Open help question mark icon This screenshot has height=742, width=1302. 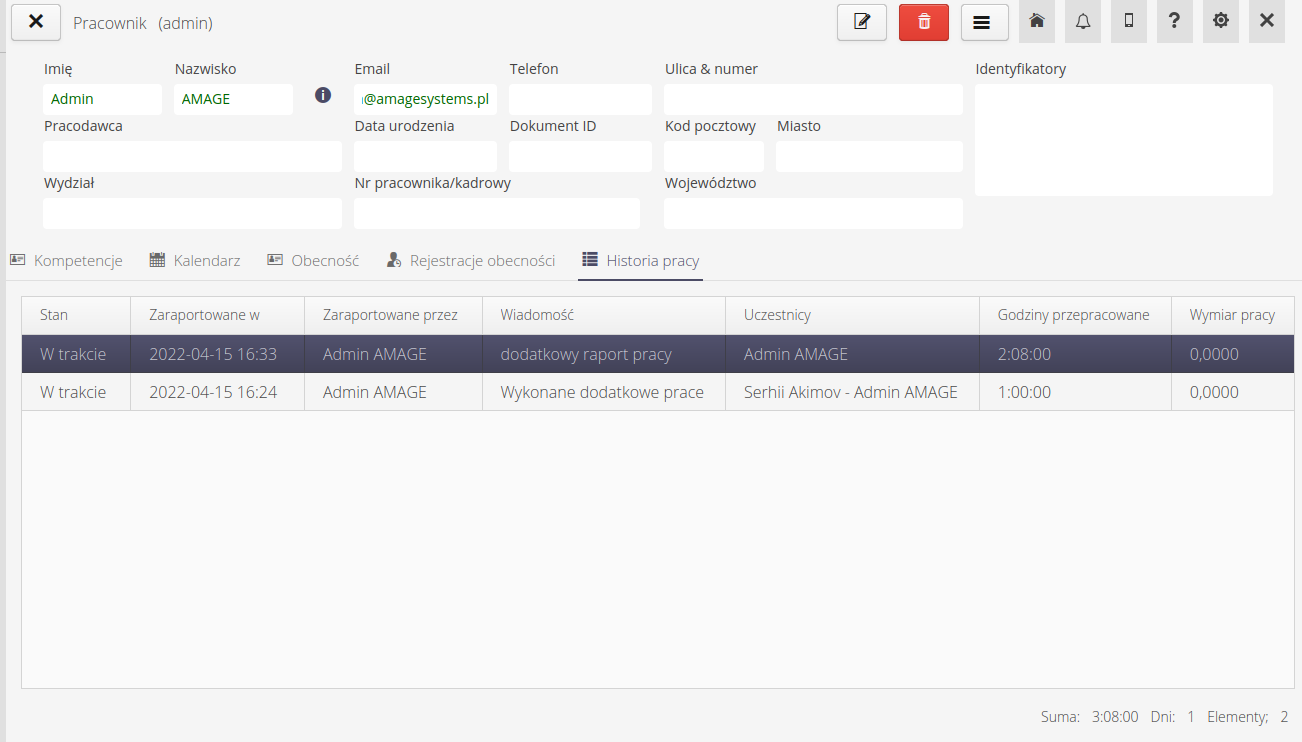[x=1174, y=21]
